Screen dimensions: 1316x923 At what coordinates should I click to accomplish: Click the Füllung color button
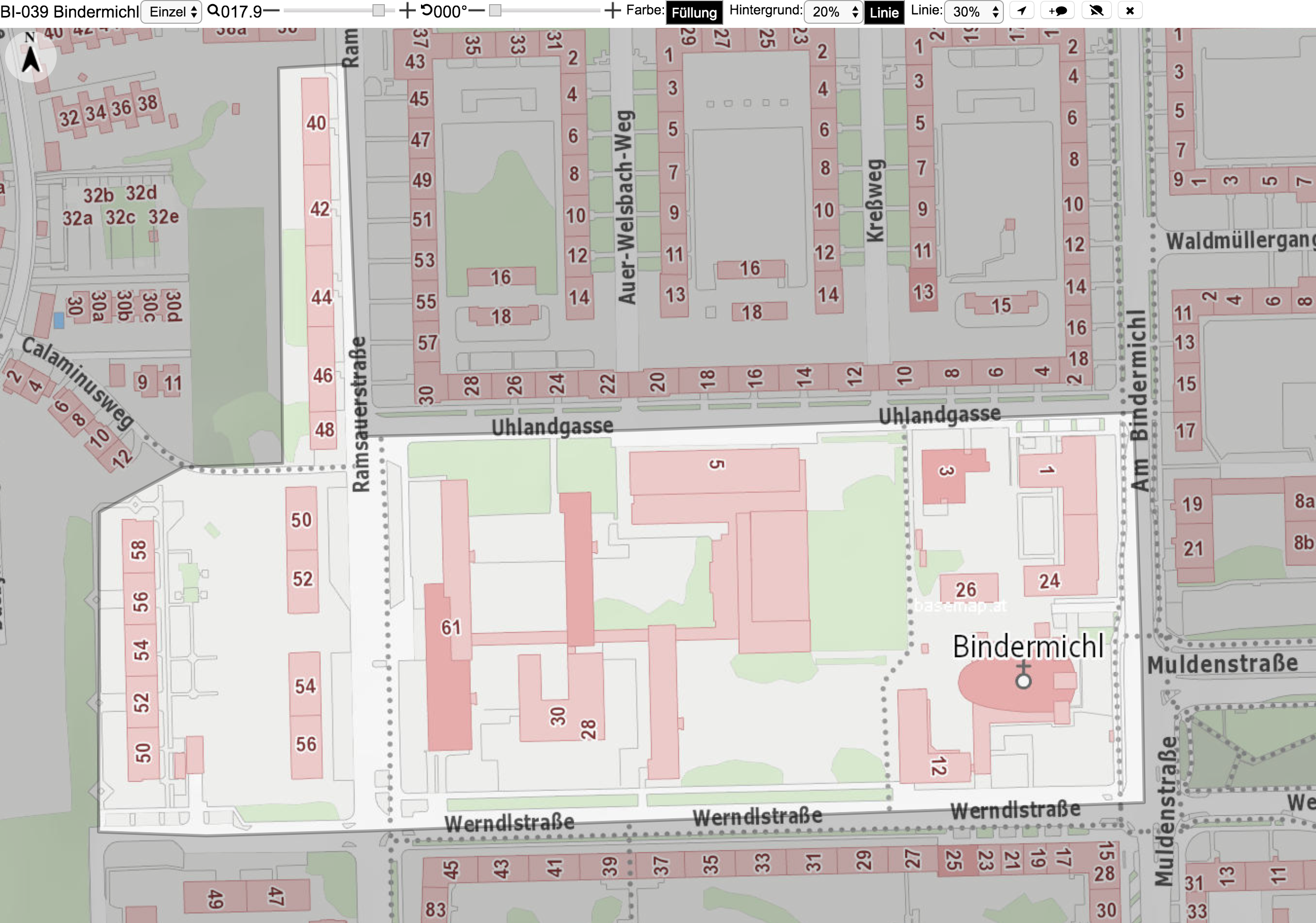(694, 12)
